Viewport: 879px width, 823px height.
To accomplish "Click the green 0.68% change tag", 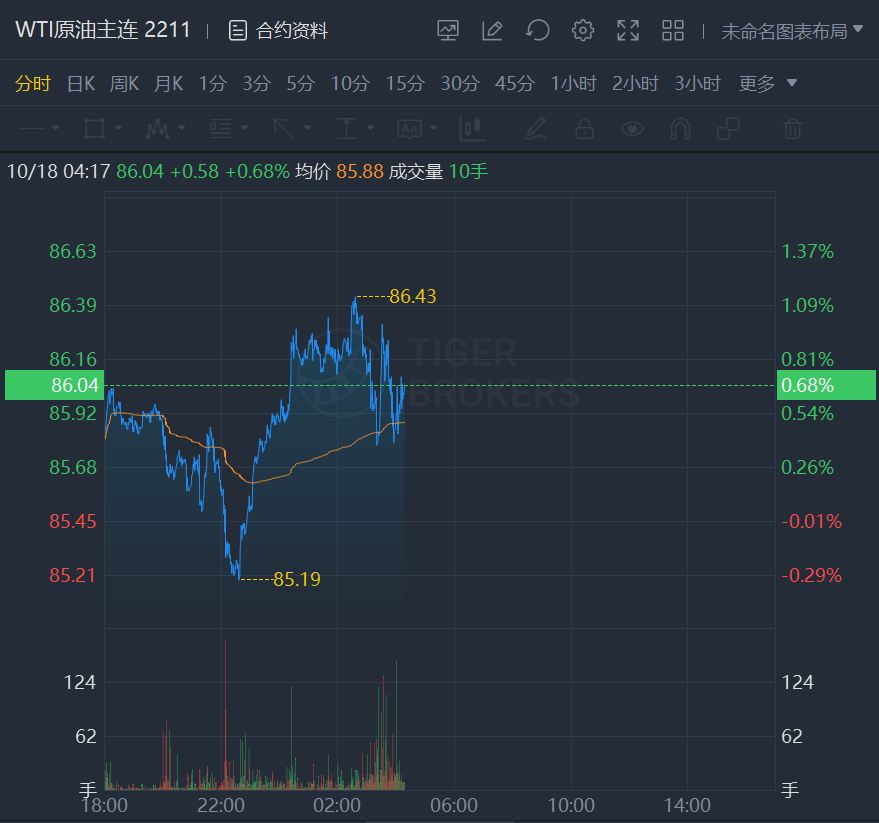I will coord(826,385).
